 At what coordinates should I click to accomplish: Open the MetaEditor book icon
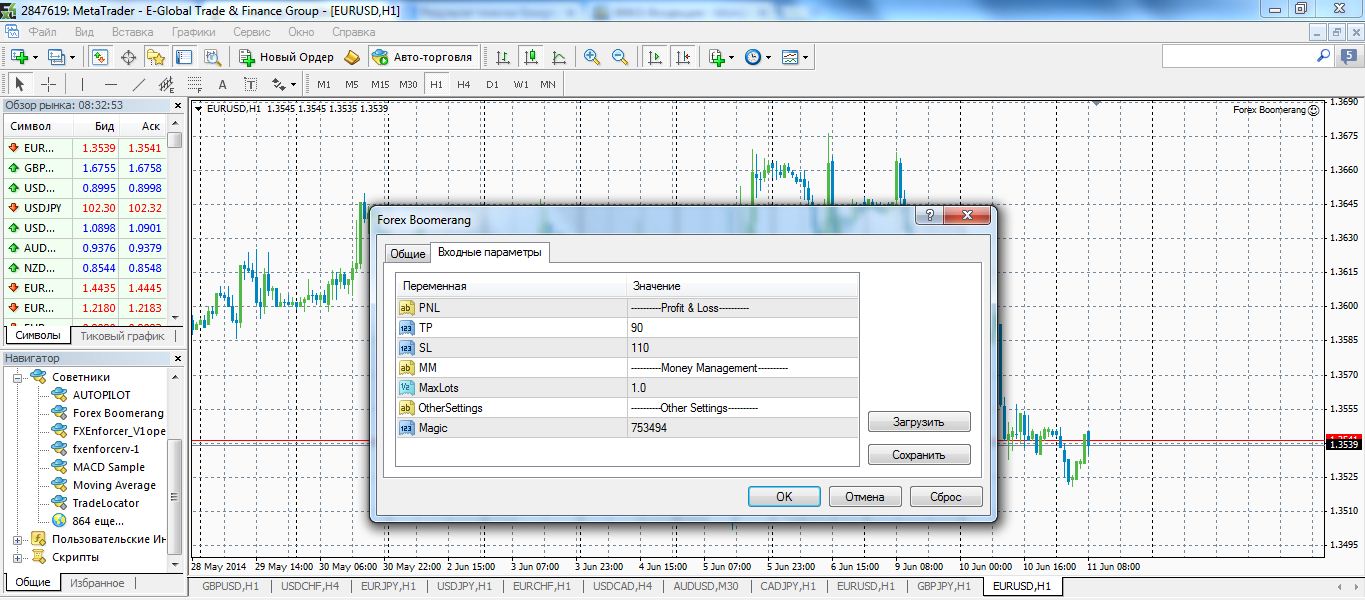pyautogui.click(x=352, y=57)
